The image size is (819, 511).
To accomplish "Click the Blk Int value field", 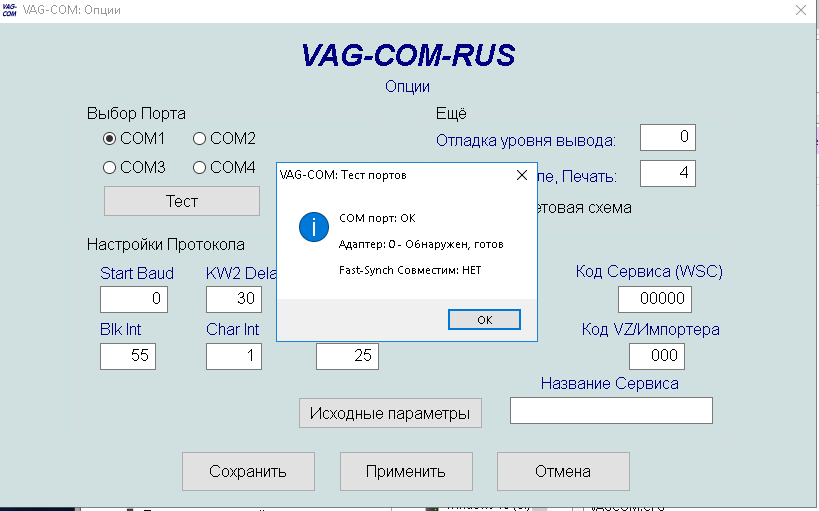I will coord(128,355).
